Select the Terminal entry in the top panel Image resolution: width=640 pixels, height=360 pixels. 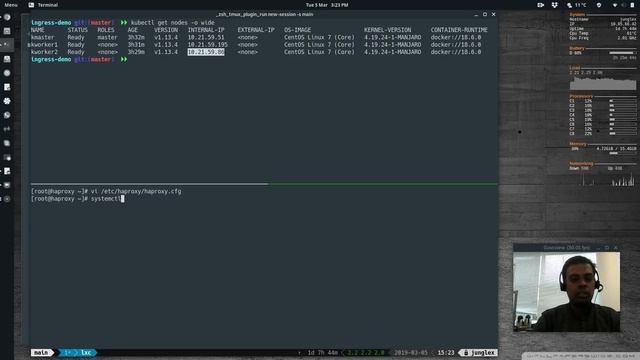43,5
